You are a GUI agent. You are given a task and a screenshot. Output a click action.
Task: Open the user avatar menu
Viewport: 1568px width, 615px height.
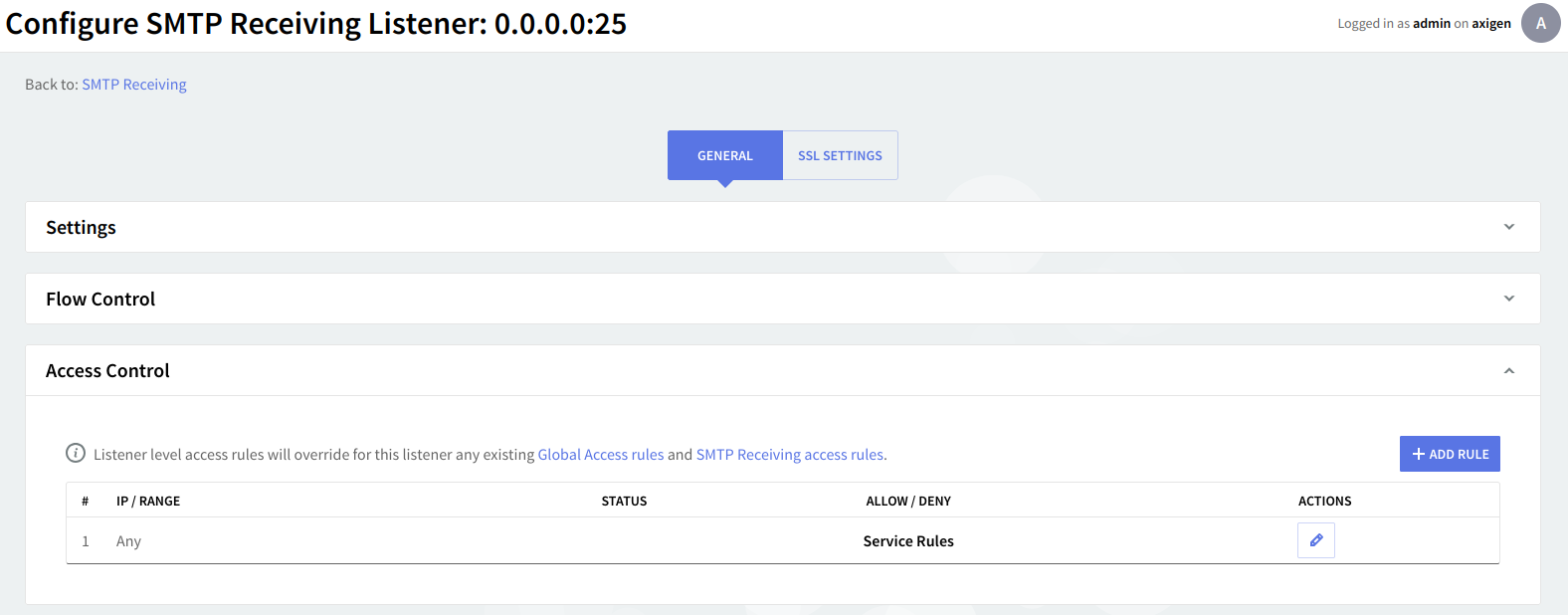click(x=1540, y=24)
